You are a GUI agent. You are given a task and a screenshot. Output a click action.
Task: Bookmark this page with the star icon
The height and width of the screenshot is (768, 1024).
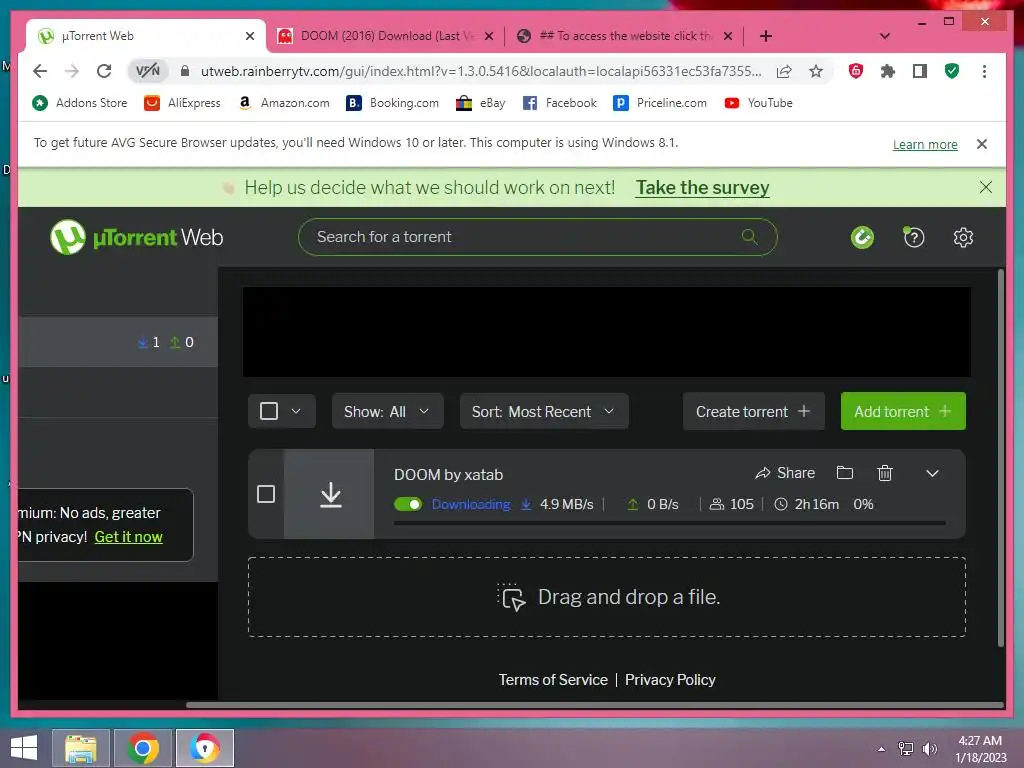pos(816,71)
